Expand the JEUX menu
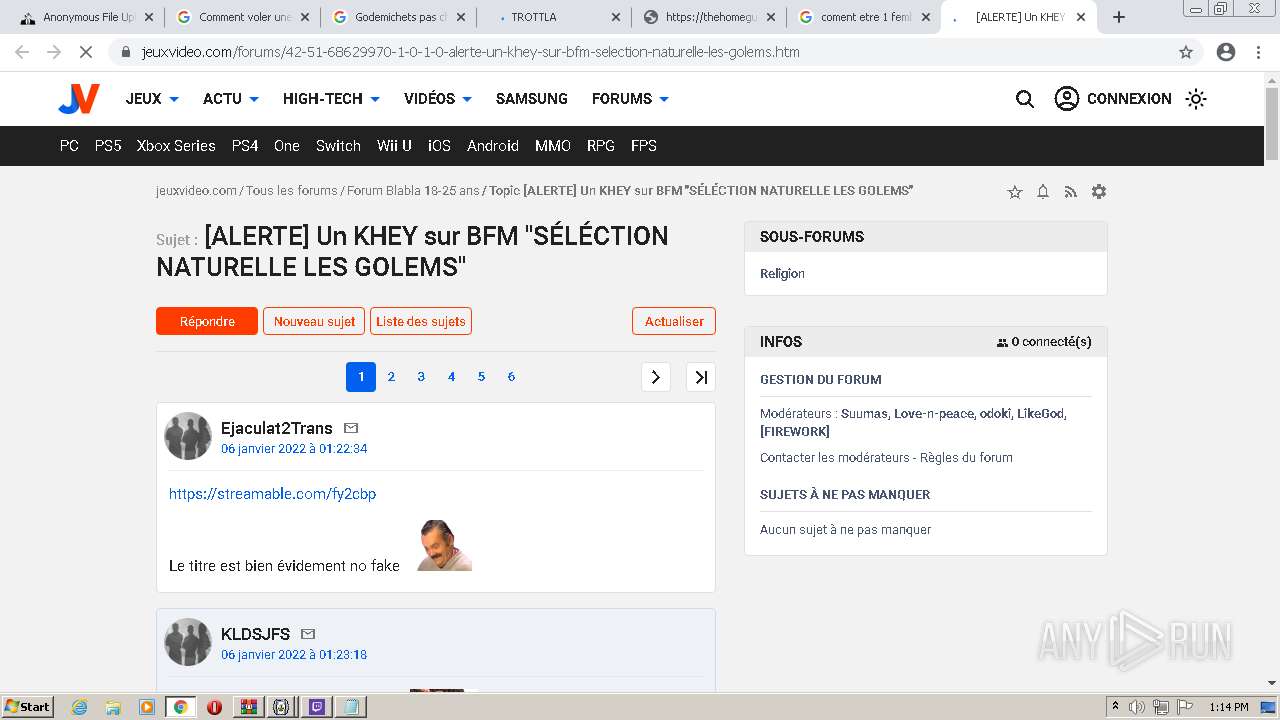 click(x=152, y=99)
